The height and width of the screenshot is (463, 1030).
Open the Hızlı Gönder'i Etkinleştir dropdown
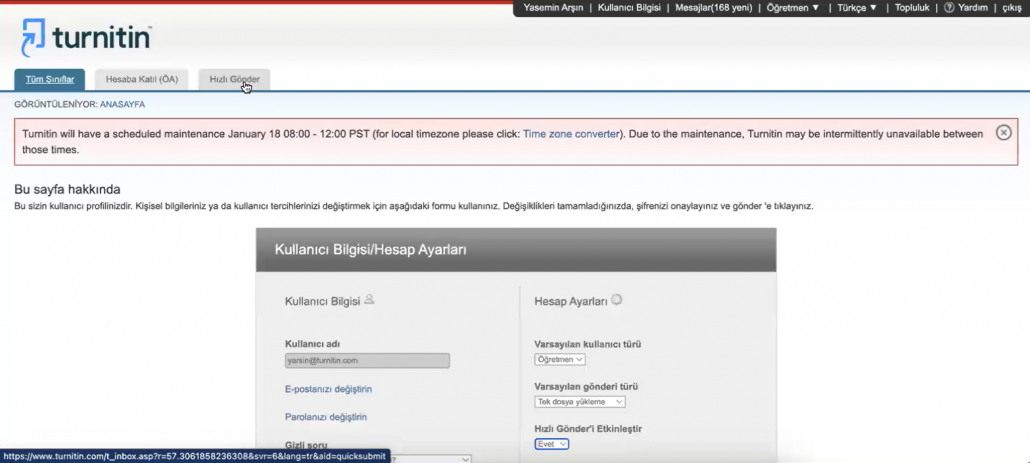pyautogui.click(x=552, y=444)
